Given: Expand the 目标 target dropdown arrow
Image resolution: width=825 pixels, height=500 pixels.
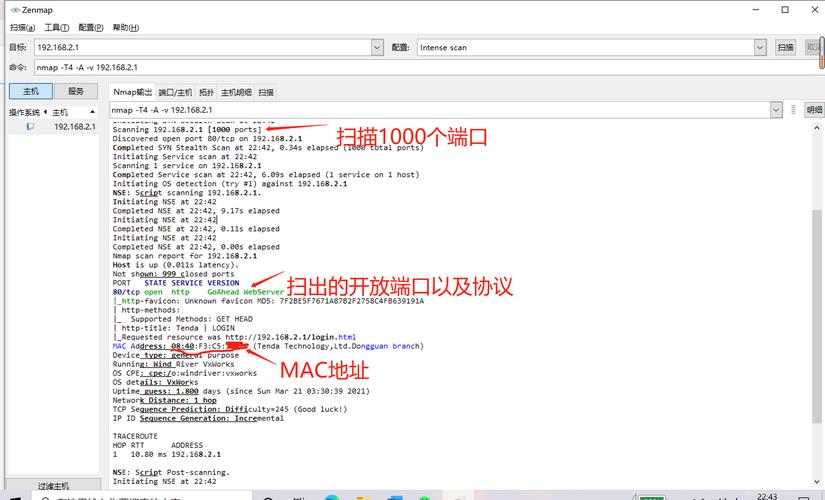Looking at the screenshot, I should click(377, 47).
